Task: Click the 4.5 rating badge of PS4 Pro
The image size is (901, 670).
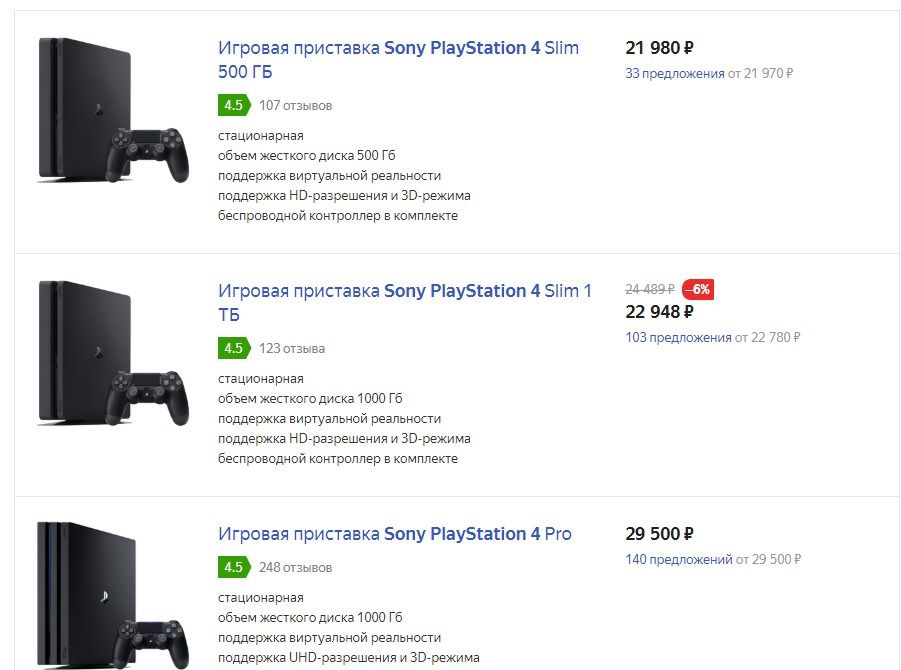Action: coord(232,567)
